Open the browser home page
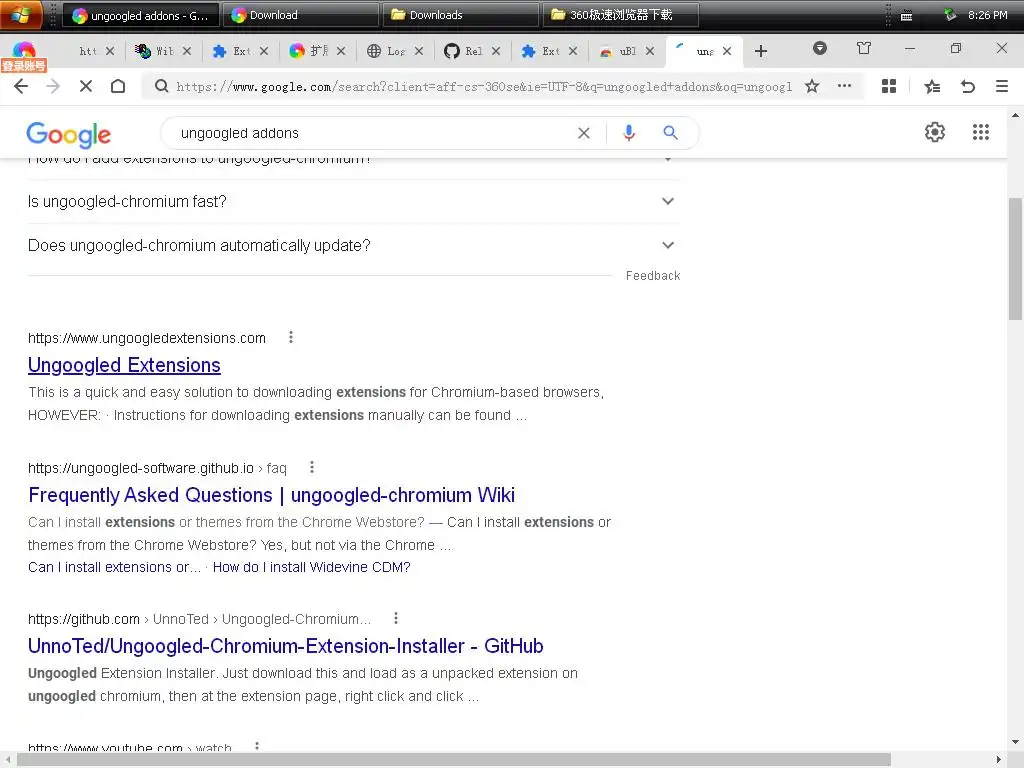The width and height of the screenshot is (1024, 768). coord(118,86)
